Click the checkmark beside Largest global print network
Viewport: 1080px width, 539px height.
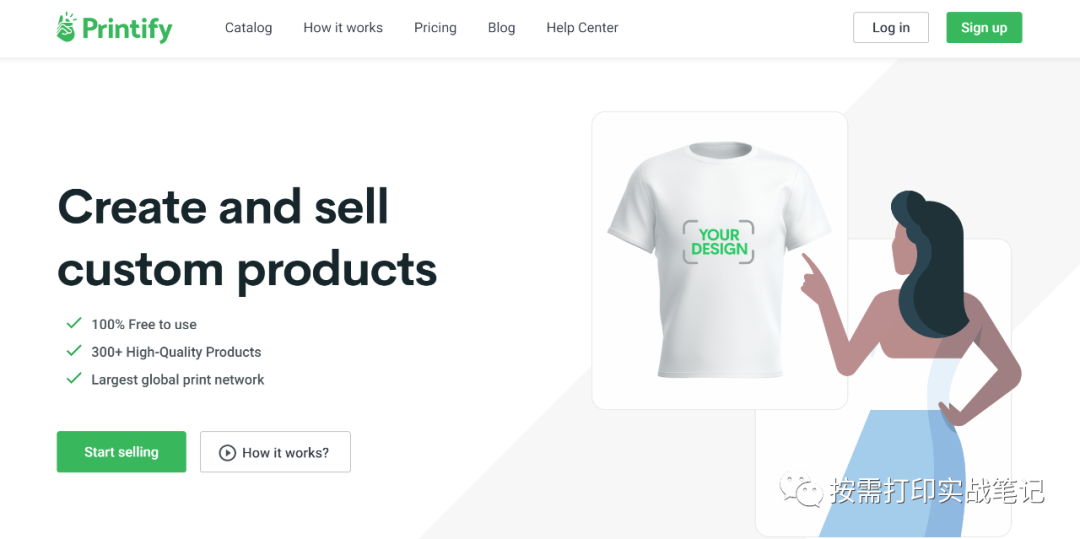pos(74,378)
